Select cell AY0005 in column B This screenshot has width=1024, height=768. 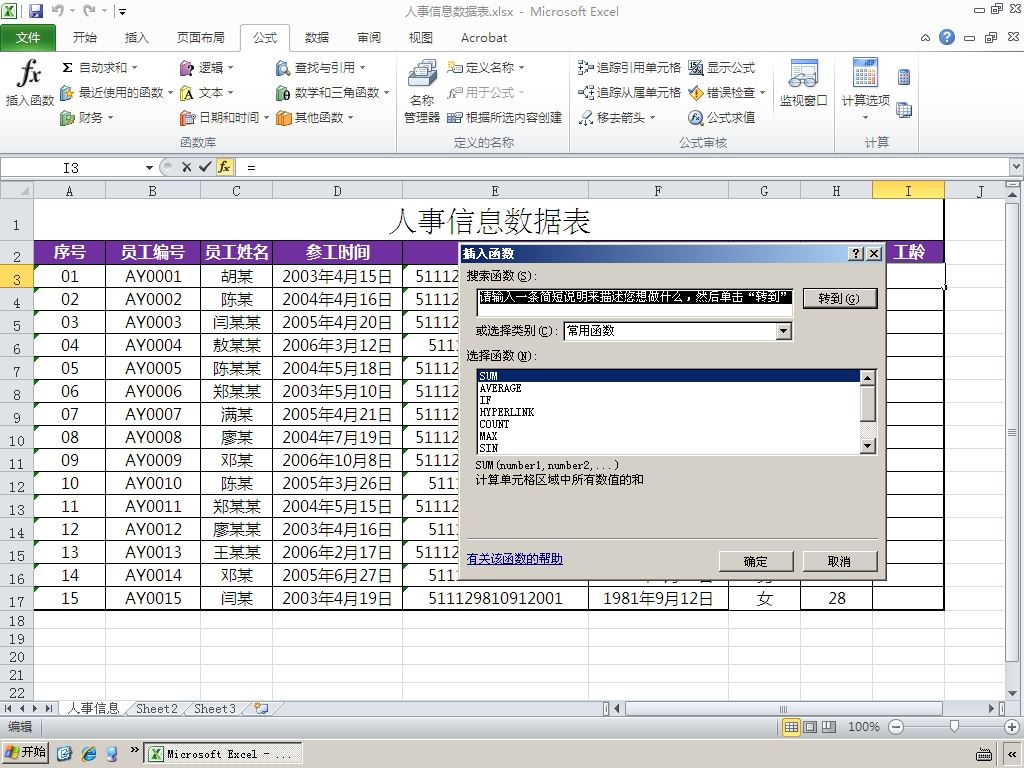153,368
